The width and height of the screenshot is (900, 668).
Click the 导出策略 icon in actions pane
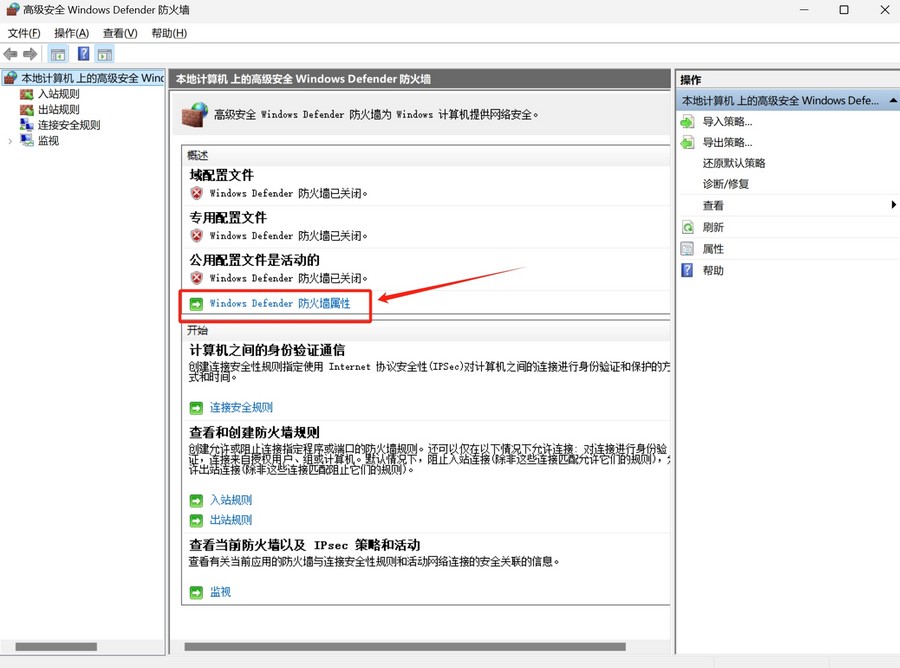pos(687,142)
